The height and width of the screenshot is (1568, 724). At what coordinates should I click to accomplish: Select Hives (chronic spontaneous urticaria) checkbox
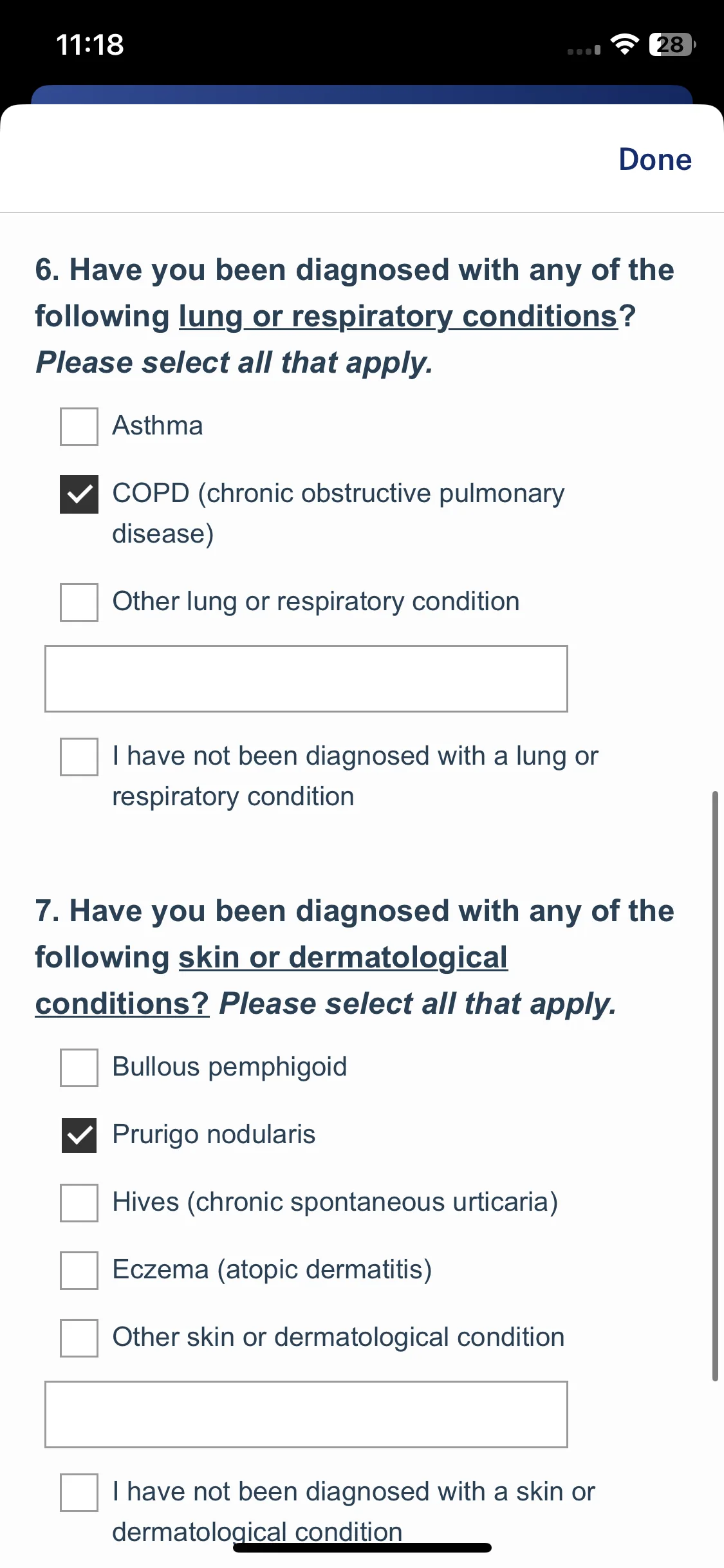tap(79, 1202)
